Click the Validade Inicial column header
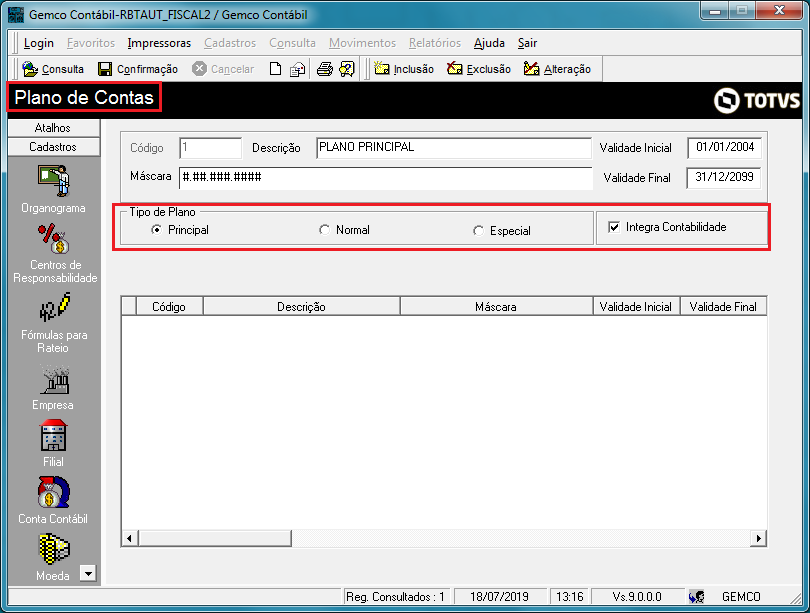The image size is (810, 613). pos(636,307)
